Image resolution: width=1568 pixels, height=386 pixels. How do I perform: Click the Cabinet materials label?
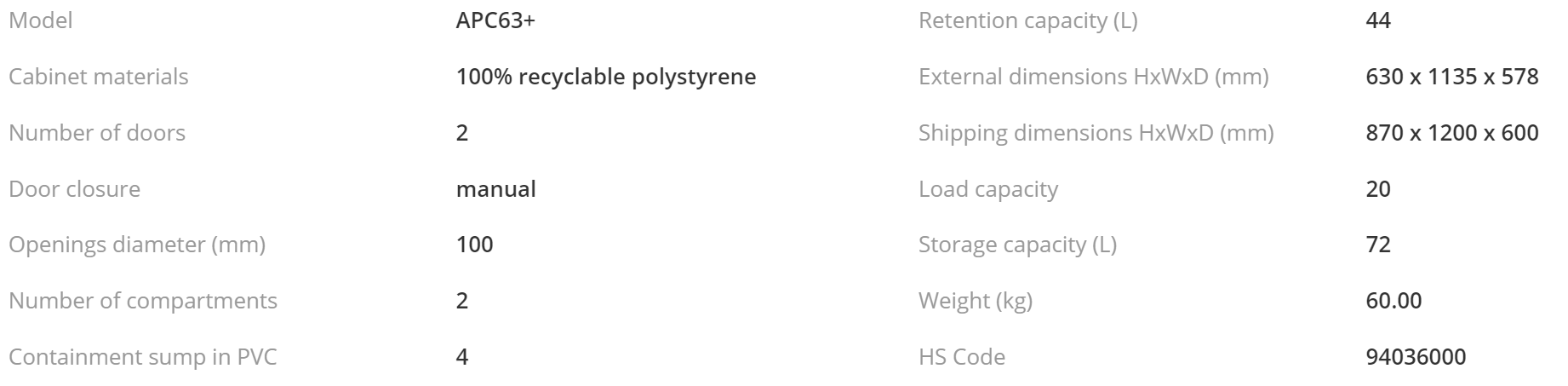(99, 77)
